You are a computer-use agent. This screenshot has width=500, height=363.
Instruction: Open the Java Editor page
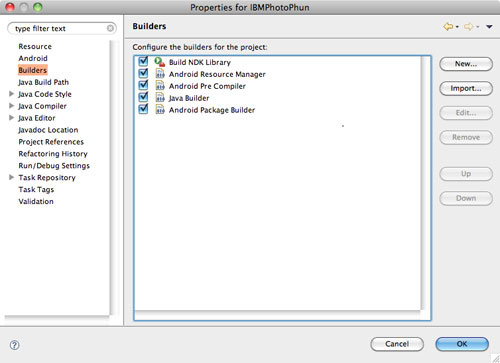tap(37, 118)
